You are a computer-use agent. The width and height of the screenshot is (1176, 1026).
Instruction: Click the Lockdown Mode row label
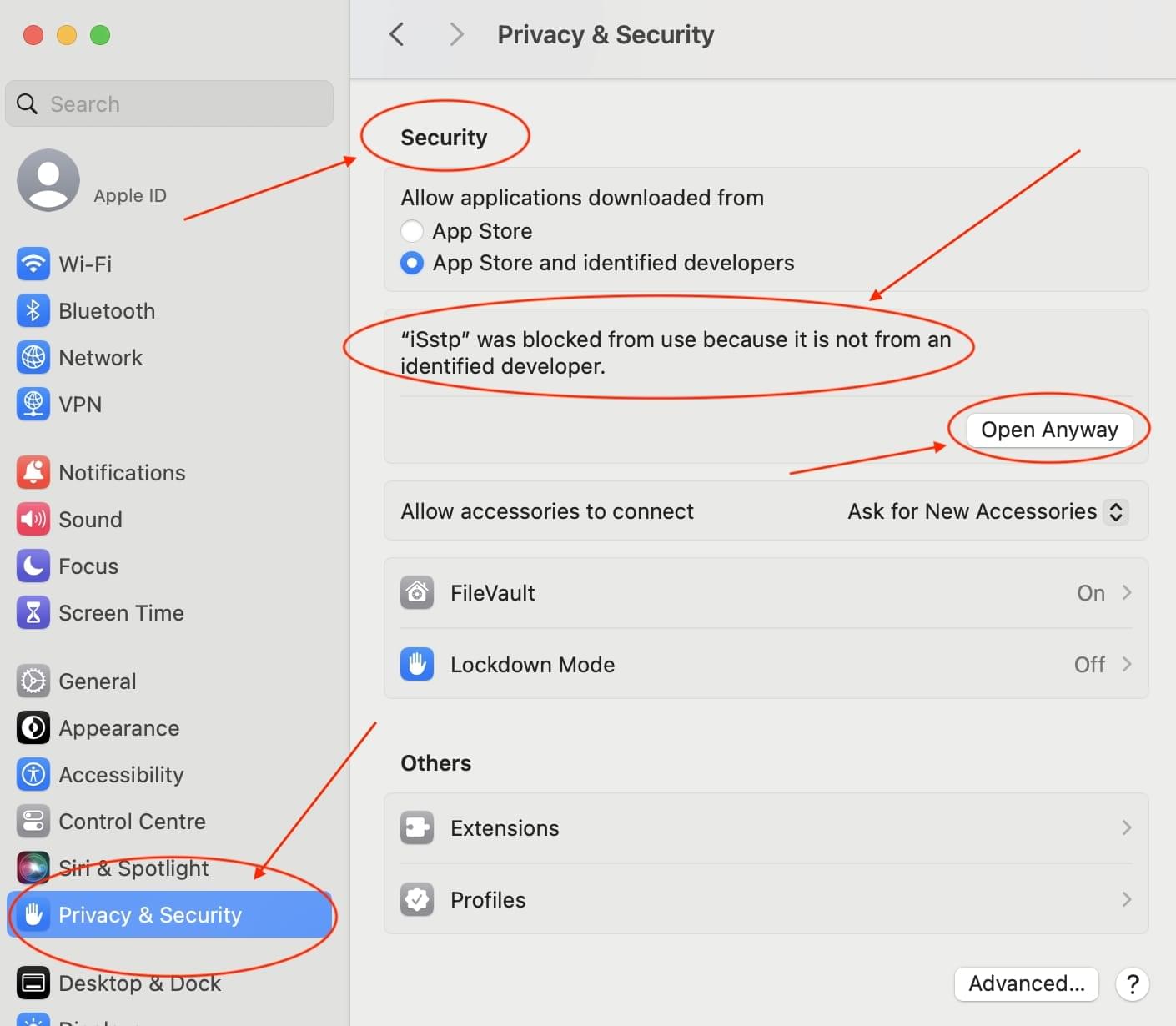pyautogui.click(x=532, y=665)
